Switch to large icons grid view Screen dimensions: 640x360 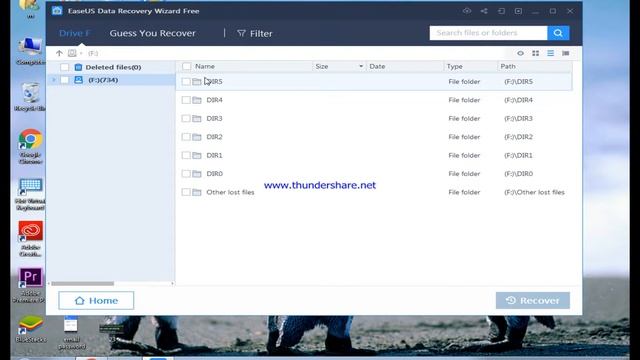point(536,53)
